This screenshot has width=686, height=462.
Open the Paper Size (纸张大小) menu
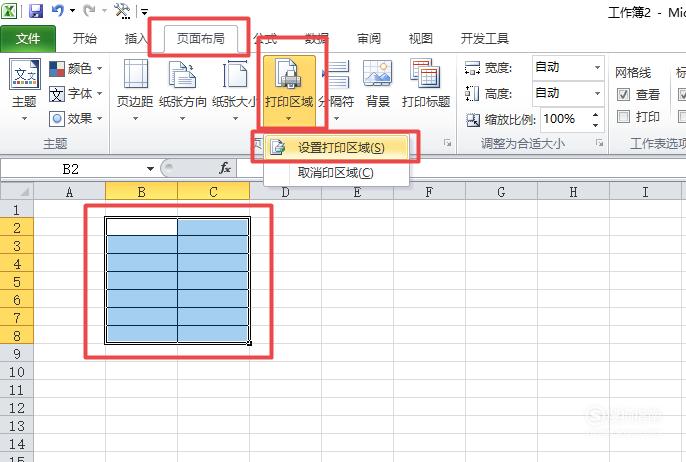pyautogui.click(x=235, y=90)
